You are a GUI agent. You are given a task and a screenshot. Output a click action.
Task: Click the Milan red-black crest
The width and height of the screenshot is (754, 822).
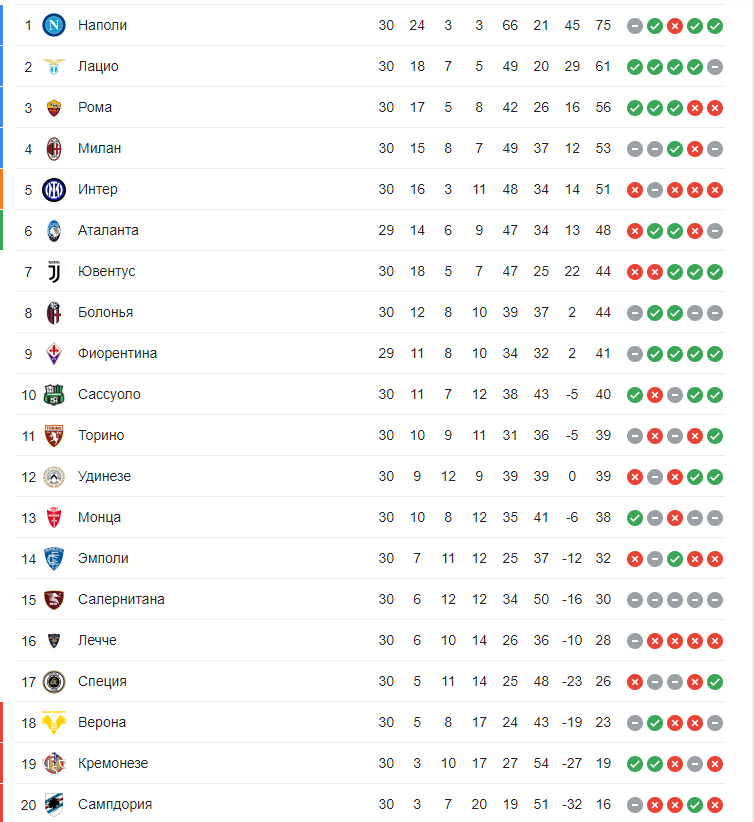(54, 148)
